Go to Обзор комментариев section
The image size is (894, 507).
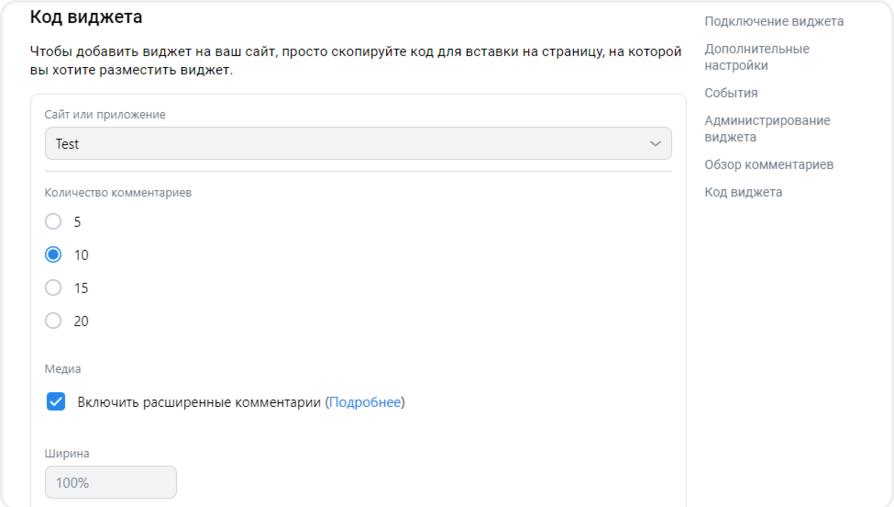click(769, 164)
